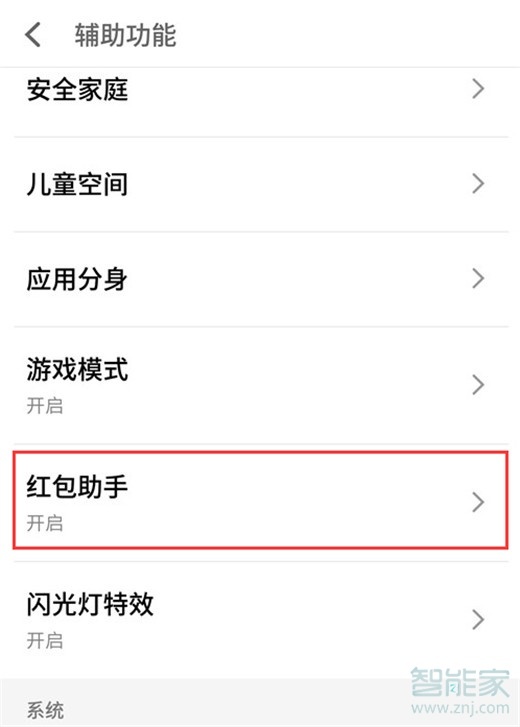This screenshot has width=520, height=727.
Task: Open the 闪光灯特效 settings
Action: (260, 620)
